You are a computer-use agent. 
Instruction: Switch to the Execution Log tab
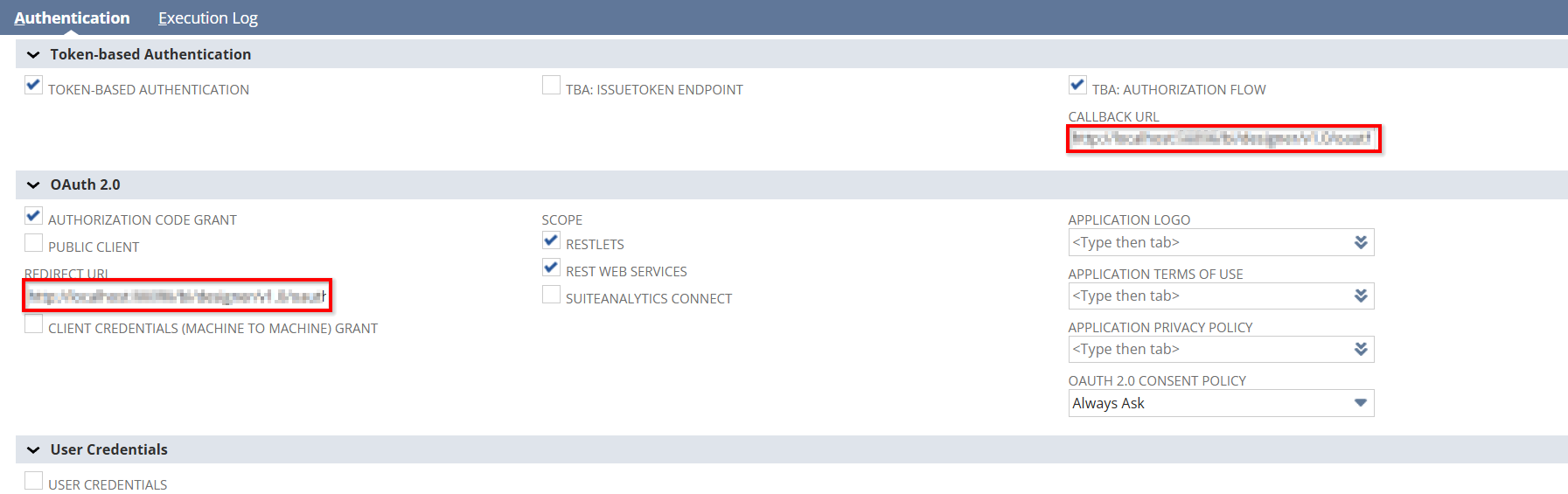pos(208,18)
